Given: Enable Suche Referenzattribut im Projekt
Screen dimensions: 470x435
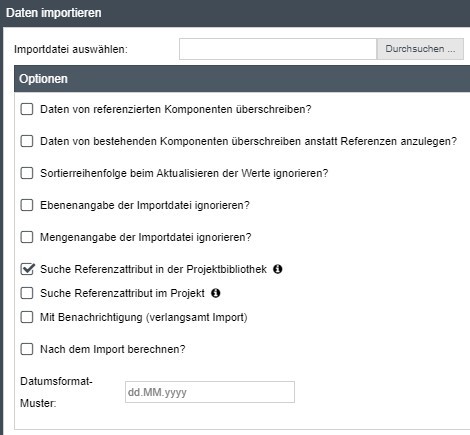Looking at the screenshot, I should 27,293.
